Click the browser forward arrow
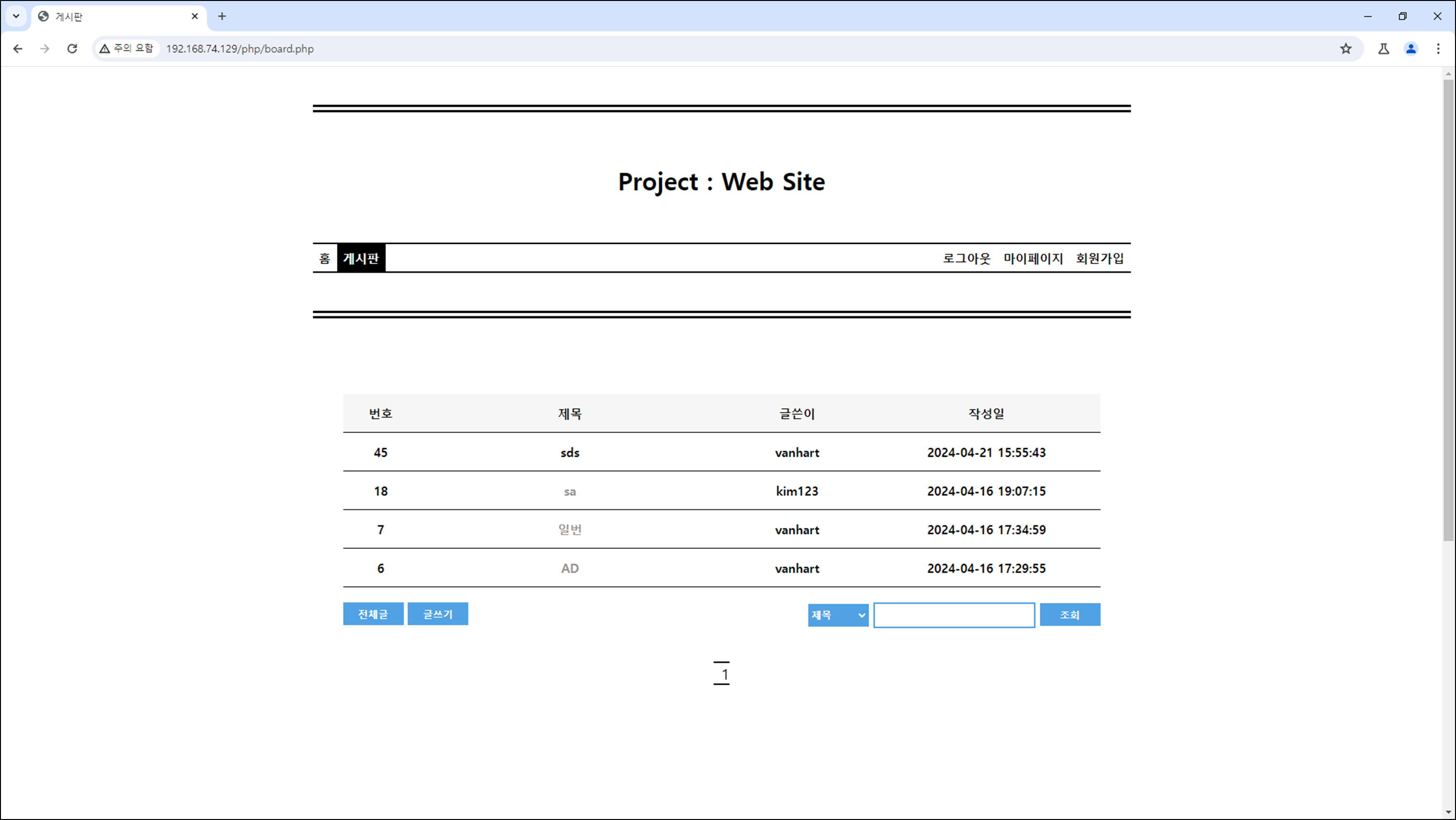 pos(45,48)
